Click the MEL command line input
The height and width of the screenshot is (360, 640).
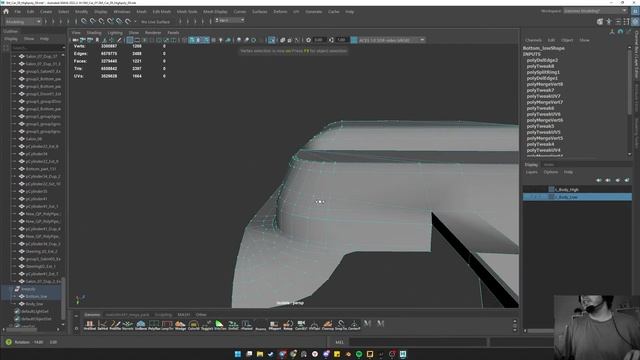point(418,342)
